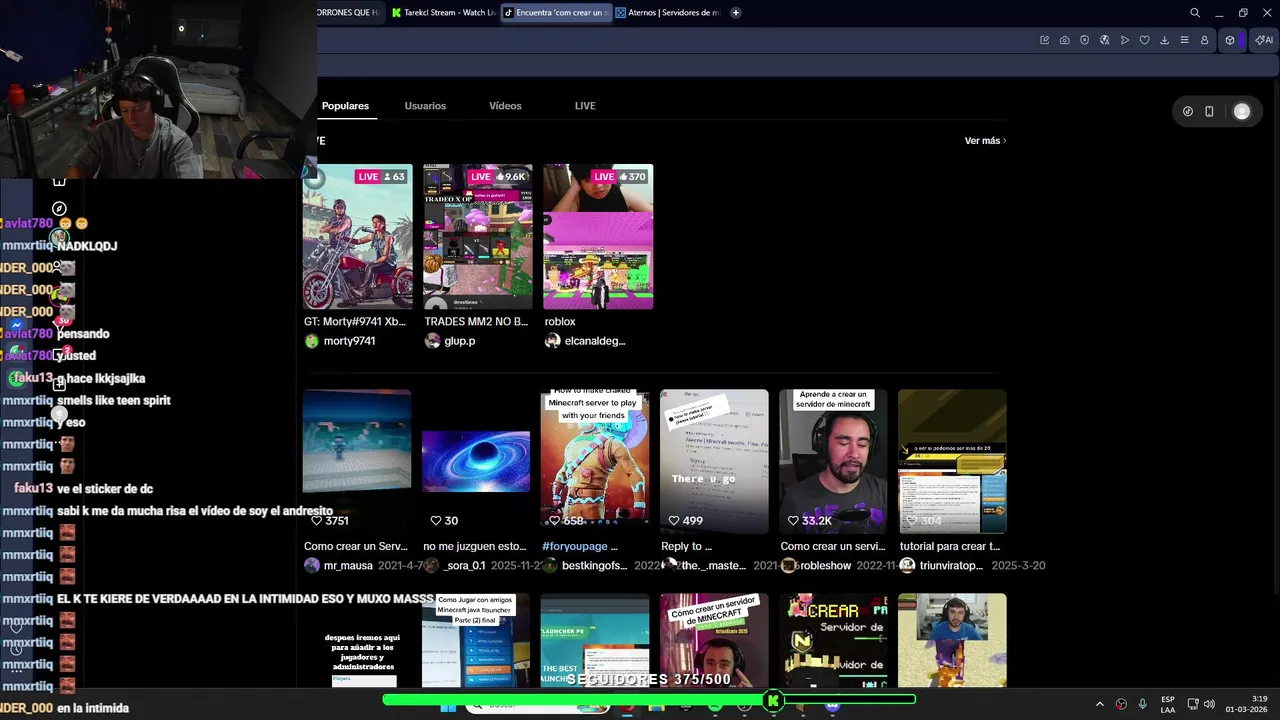This screenshot has height=720, width=1280.
Task: Open robleshow user profile link
Action: point(825,566)
